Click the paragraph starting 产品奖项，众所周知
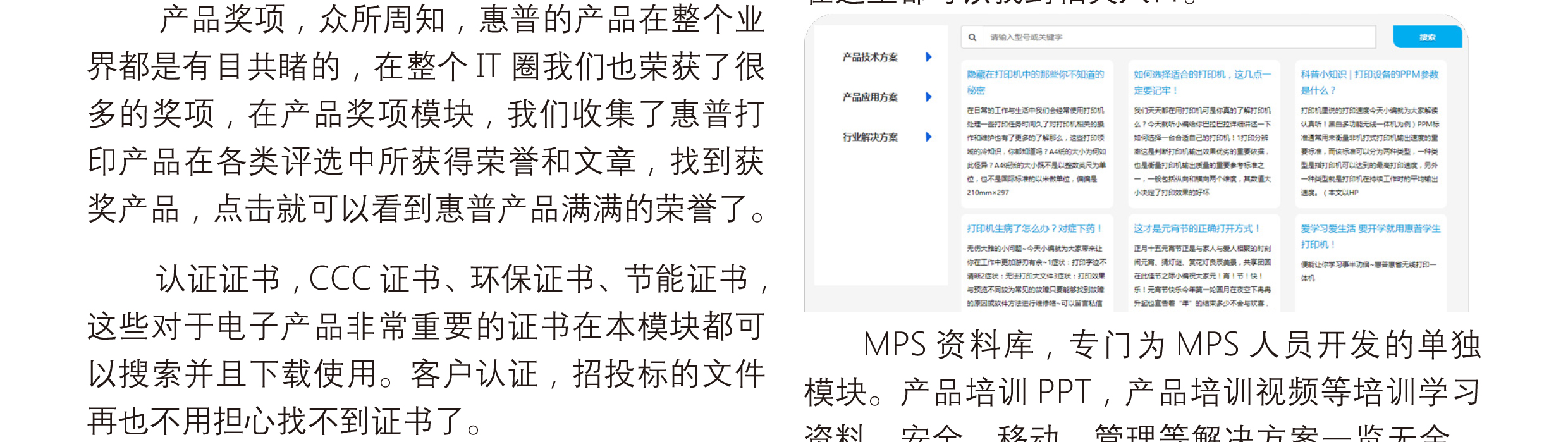The image size is (1568, 442). pos(427,114)
